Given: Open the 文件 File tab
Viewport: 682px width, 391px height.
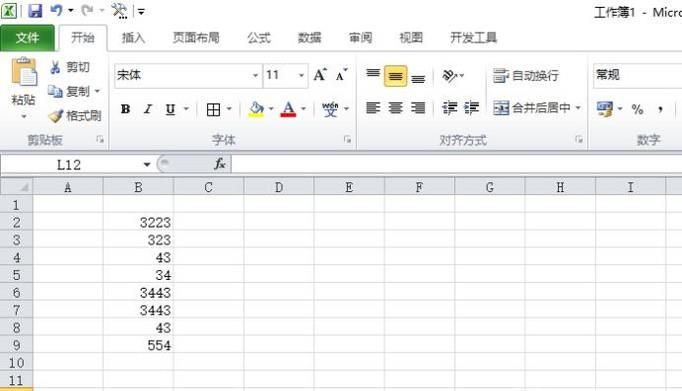Looking at the screenshot, I should click(x=27, y=38).
